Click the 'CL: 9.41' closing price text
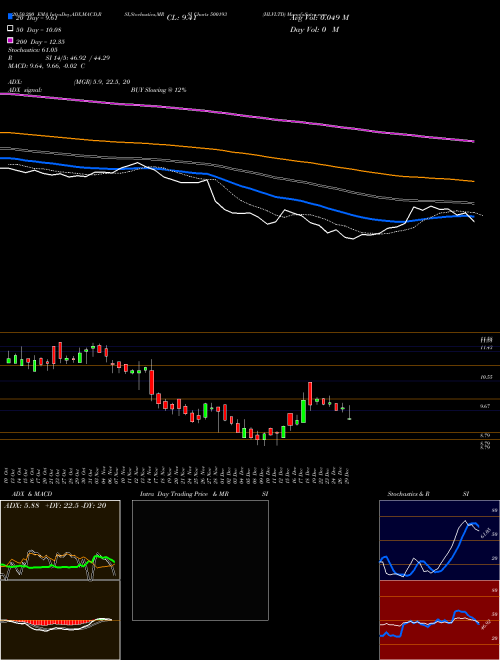The width and height of the screenshot is (500, 660). coord(181,18)
